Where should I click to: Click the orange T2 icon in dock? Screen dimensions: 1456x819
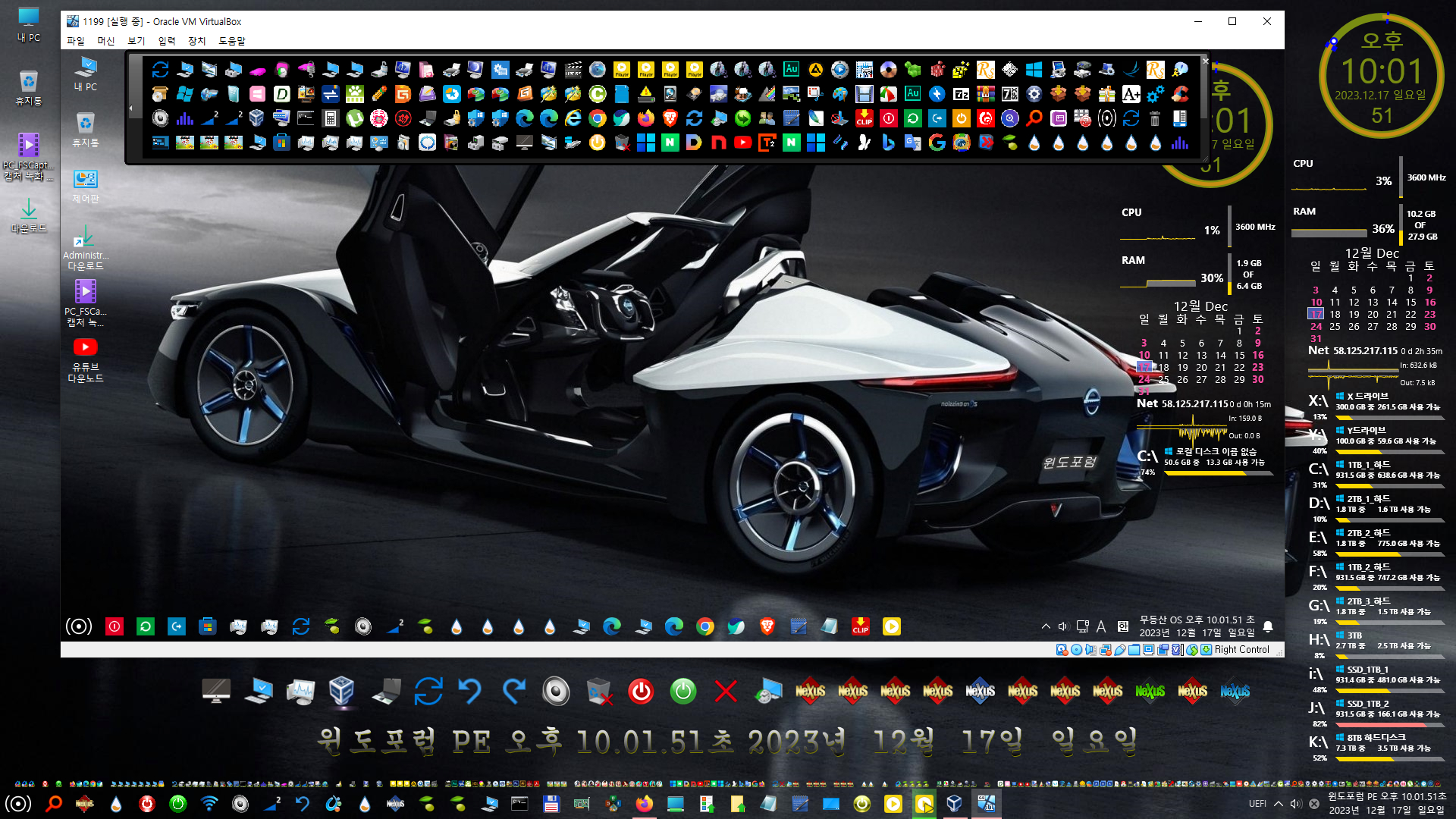[767, 143]
